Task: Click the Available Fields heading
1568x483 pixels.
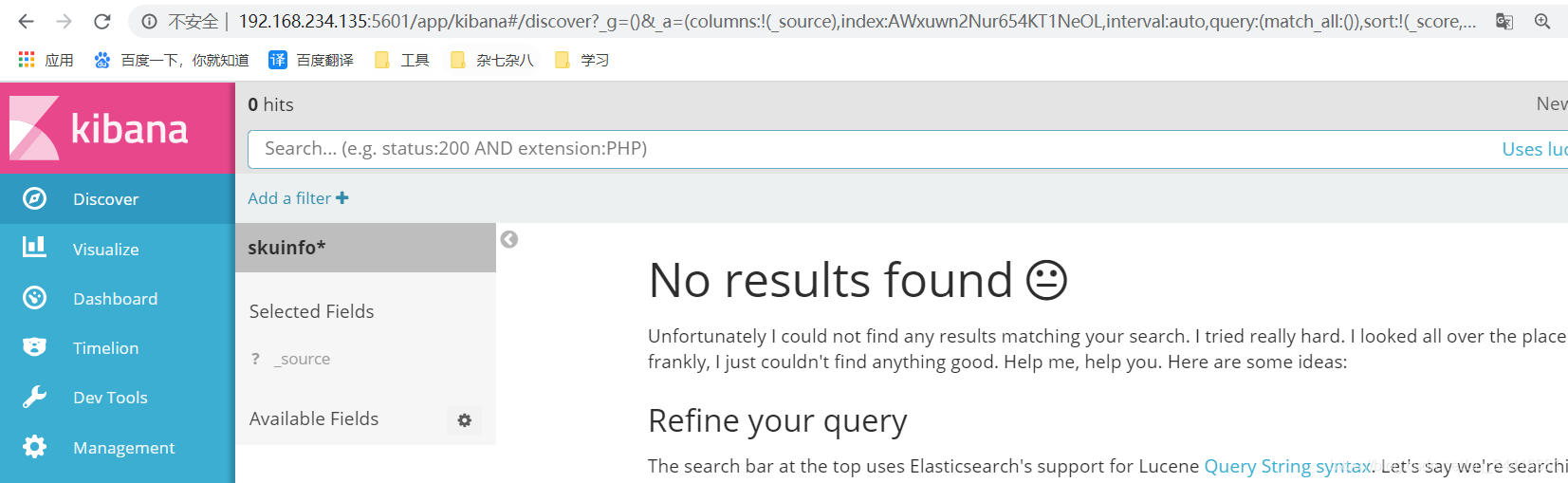Action: (314, 418)
